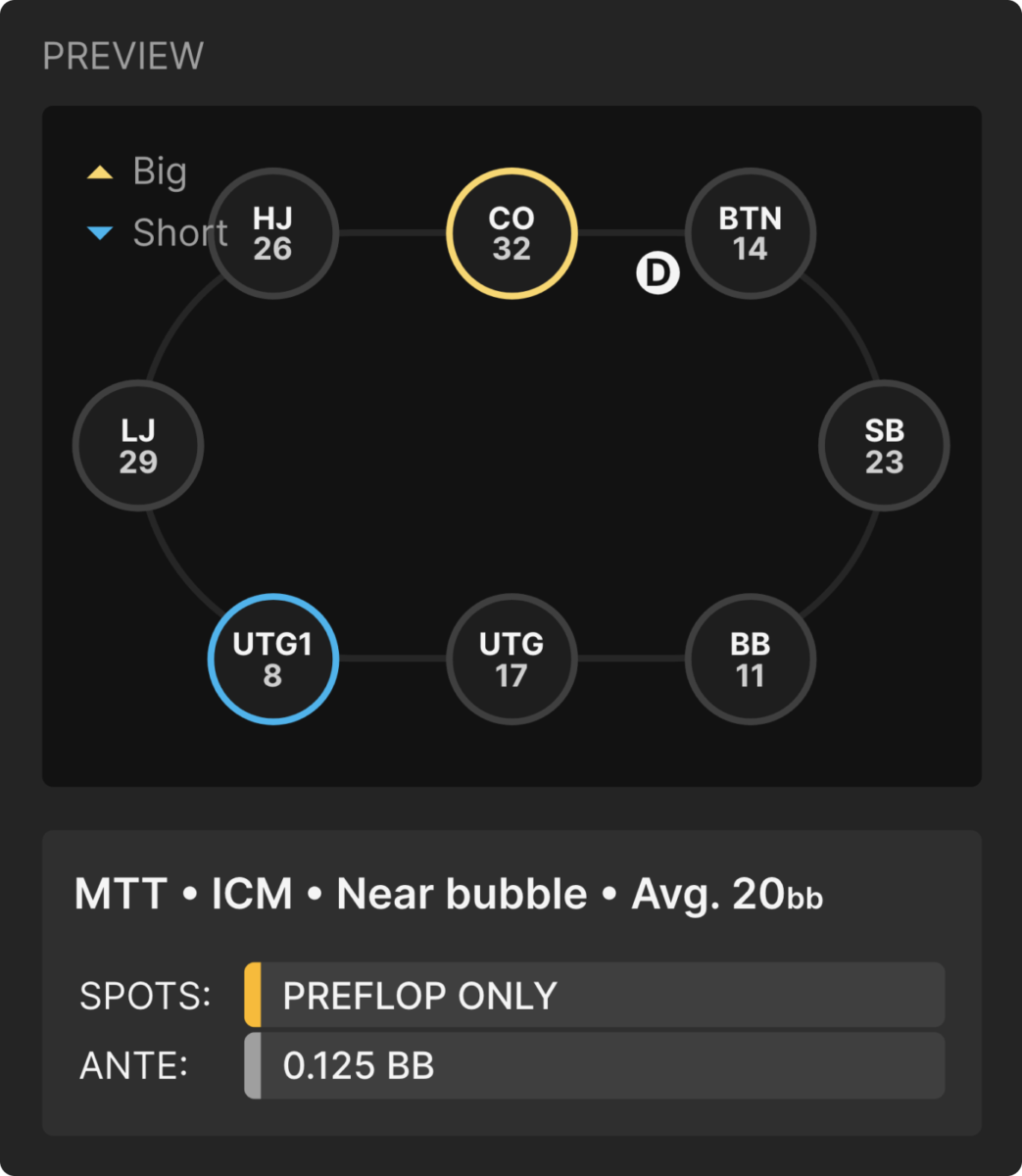Click the gray marker beside 0.125 BB
1022x1176 pixels.
253,1065
